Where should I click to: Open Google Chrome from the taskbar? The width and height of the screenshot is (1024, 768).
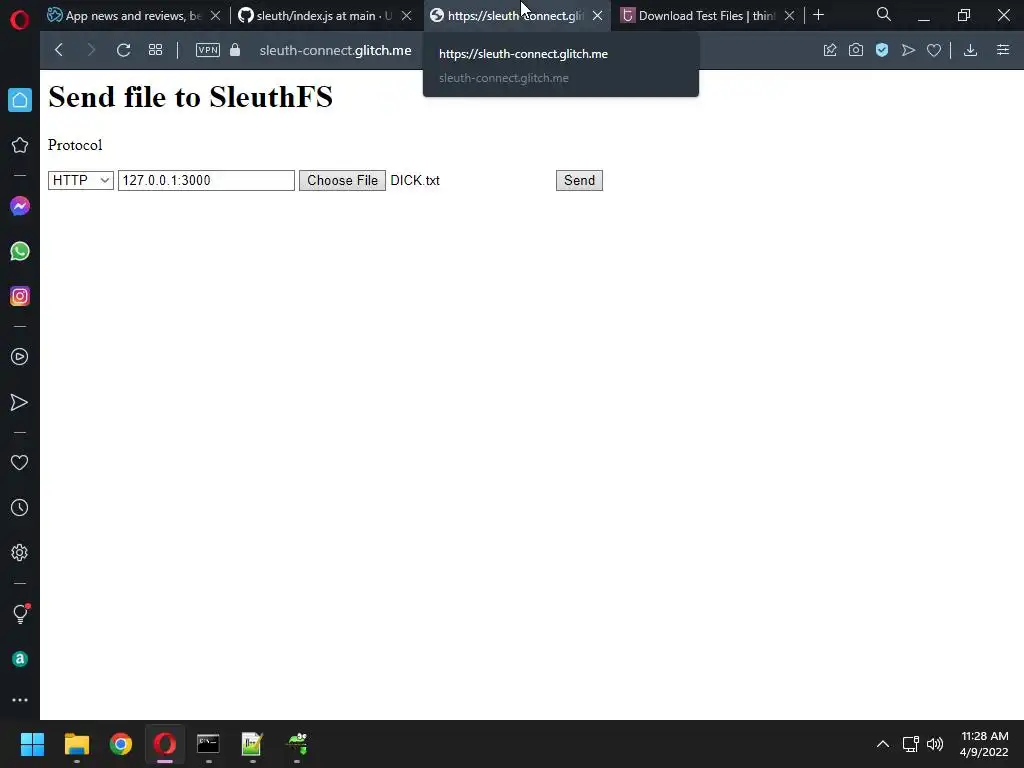click(x=121, y=744)
